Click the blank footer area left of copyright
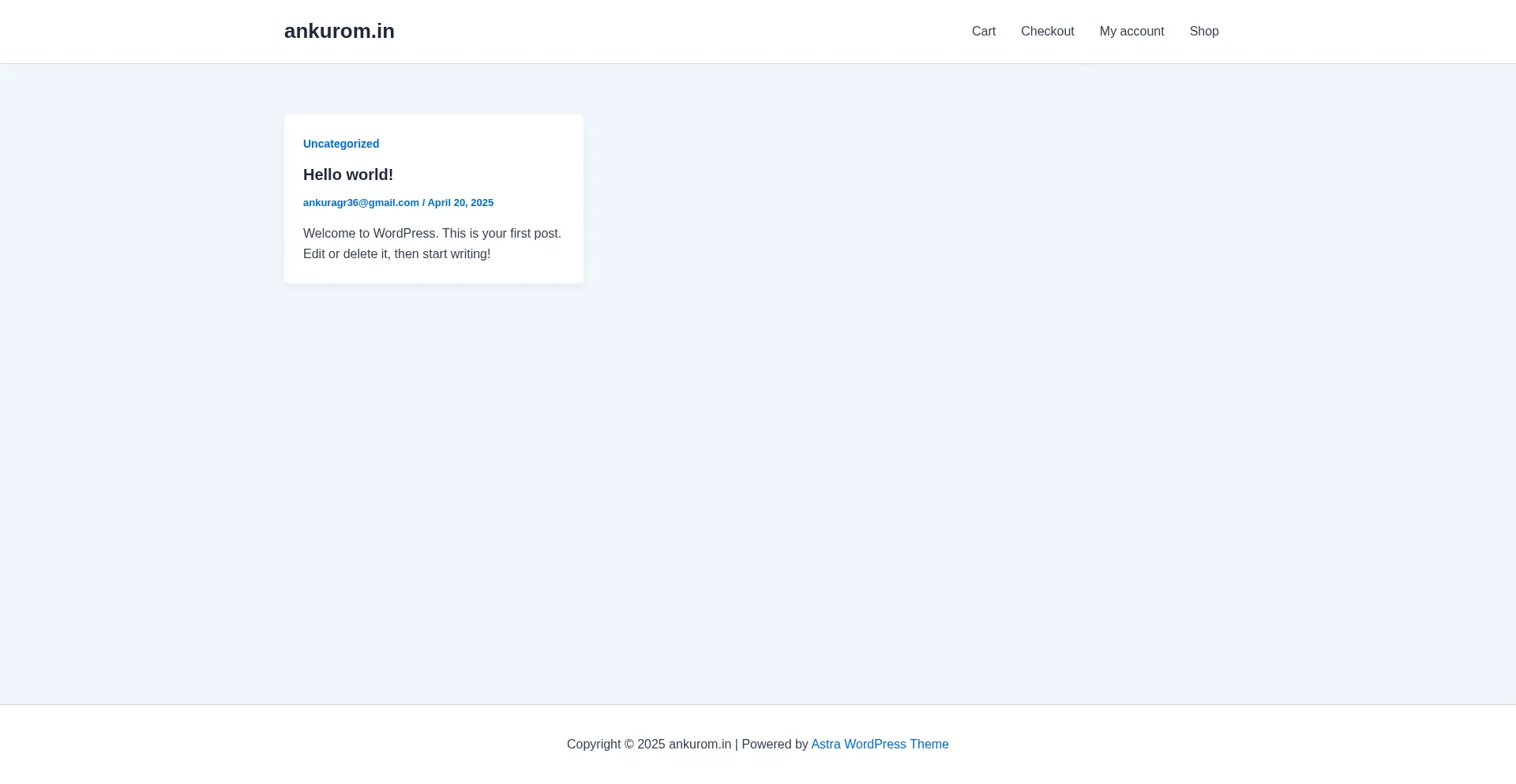Image resolution: width=1516 pixels, height=784 pixels. point(316,745)
